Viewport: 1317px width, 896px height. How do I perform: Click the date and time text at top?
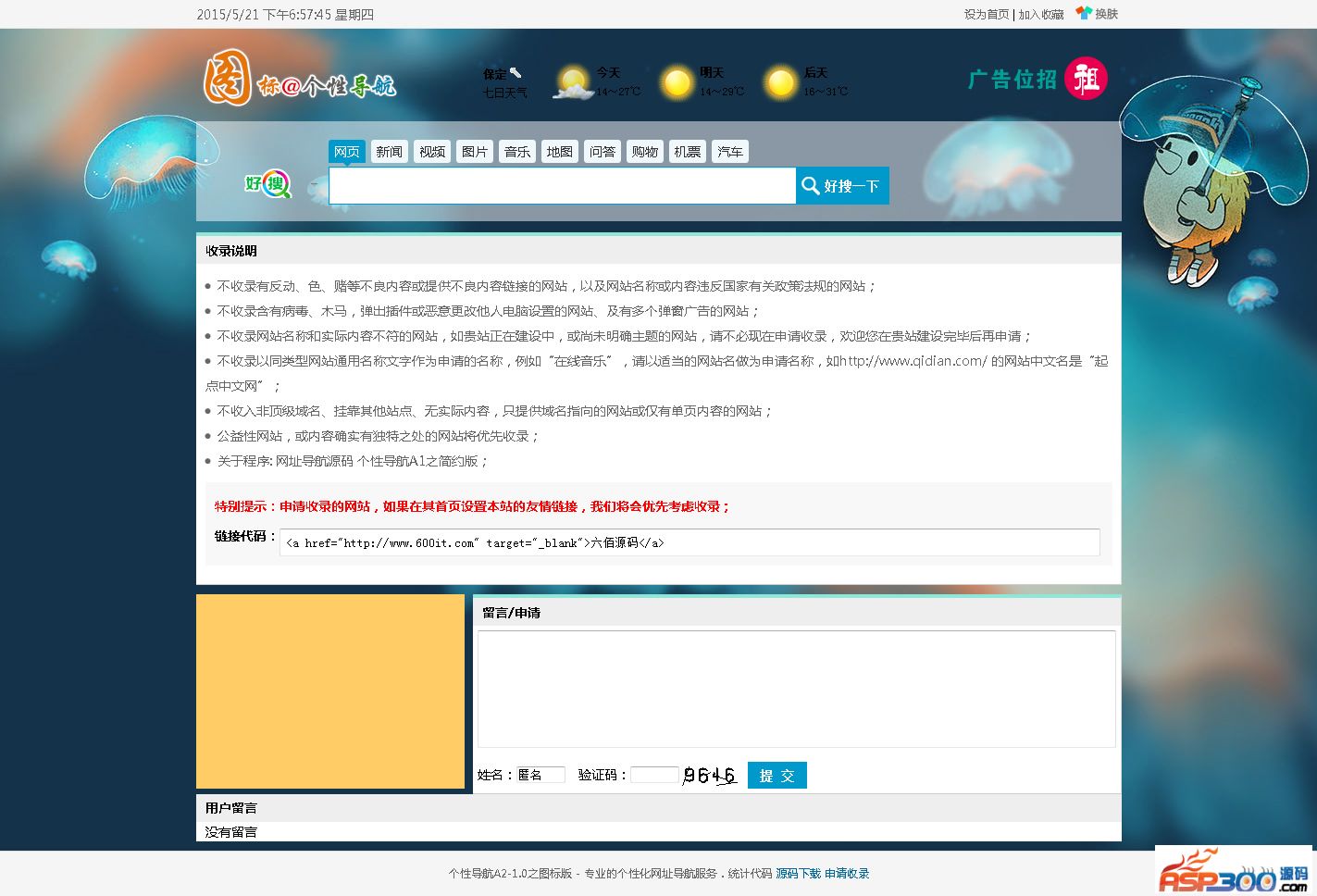[x=285, y=15]
